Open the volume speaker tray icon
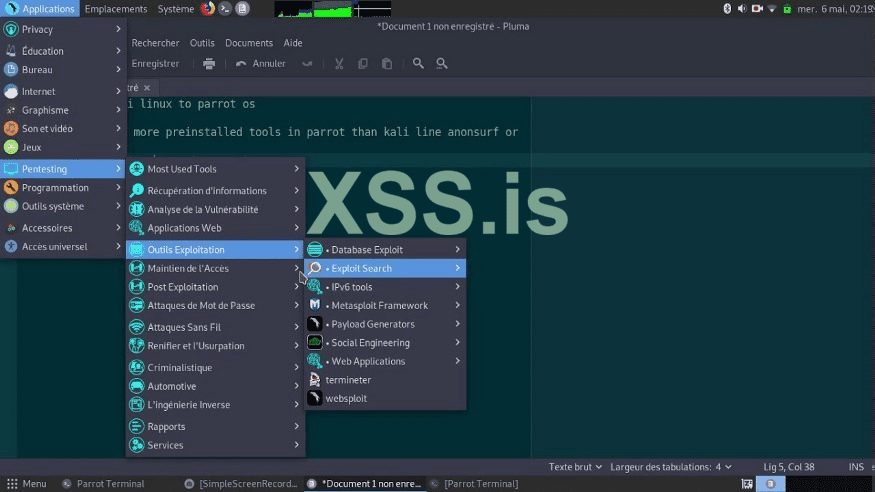875x492 pixels. (742, 8)
